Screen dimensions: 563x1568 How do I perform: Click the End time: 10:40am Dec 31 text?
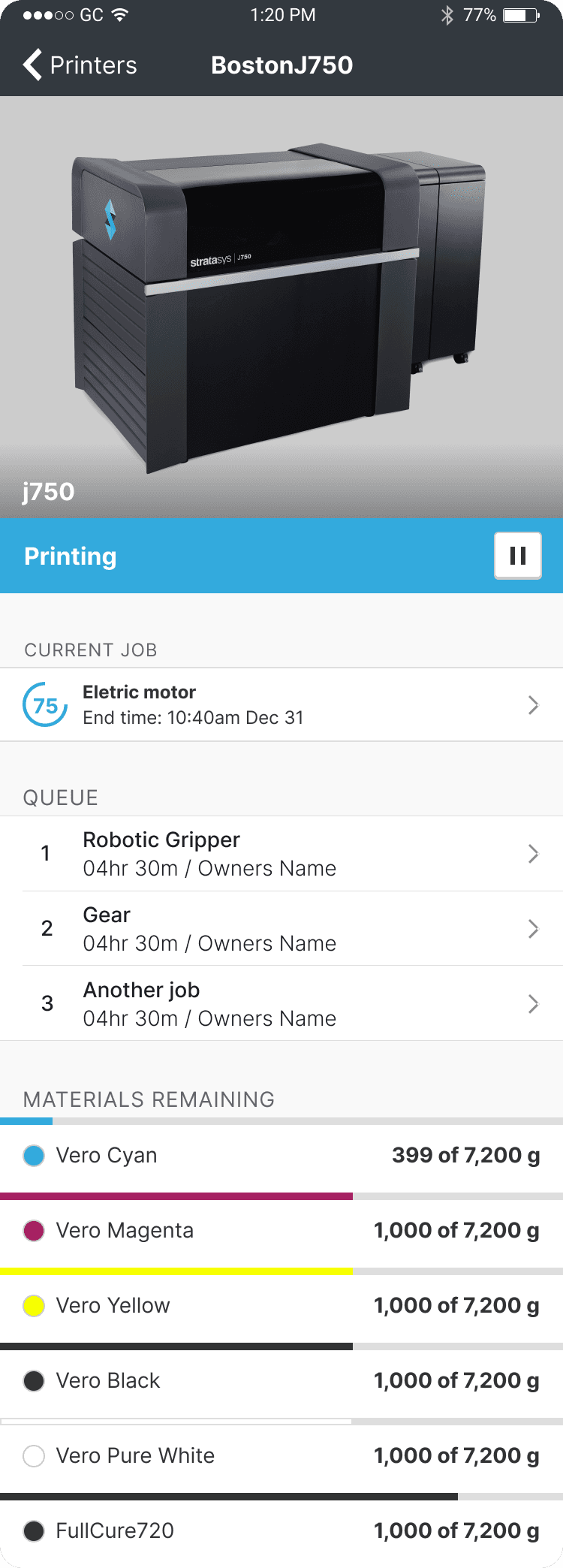194,718
